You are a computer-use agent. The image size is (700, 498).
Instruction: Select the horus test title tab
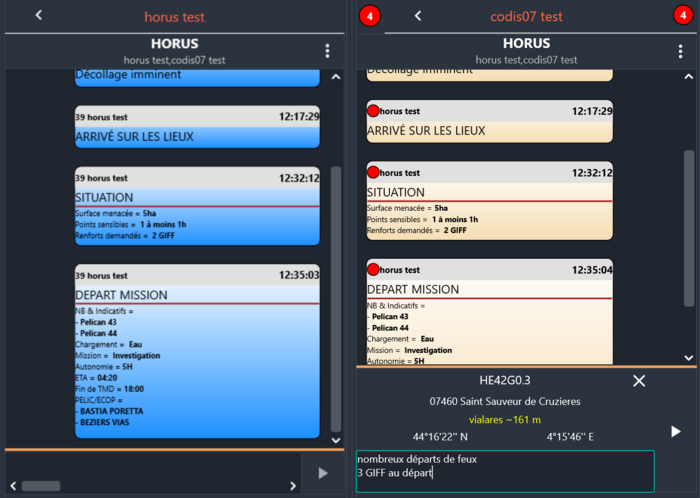(x=175, y=16)
